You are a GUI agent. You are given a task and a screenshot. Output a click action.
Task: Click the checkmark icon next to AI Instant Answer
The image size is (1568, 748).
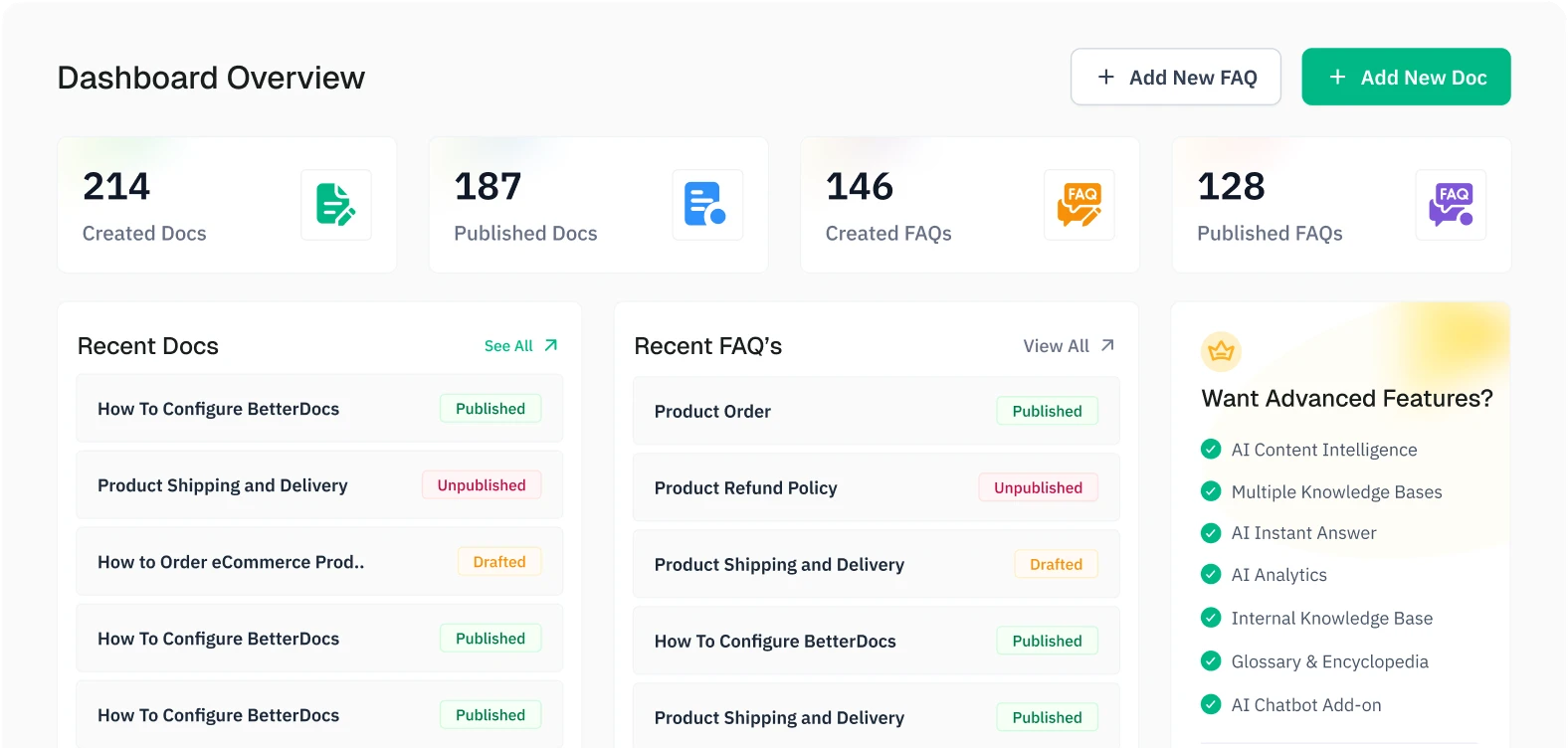(1211, 533)
